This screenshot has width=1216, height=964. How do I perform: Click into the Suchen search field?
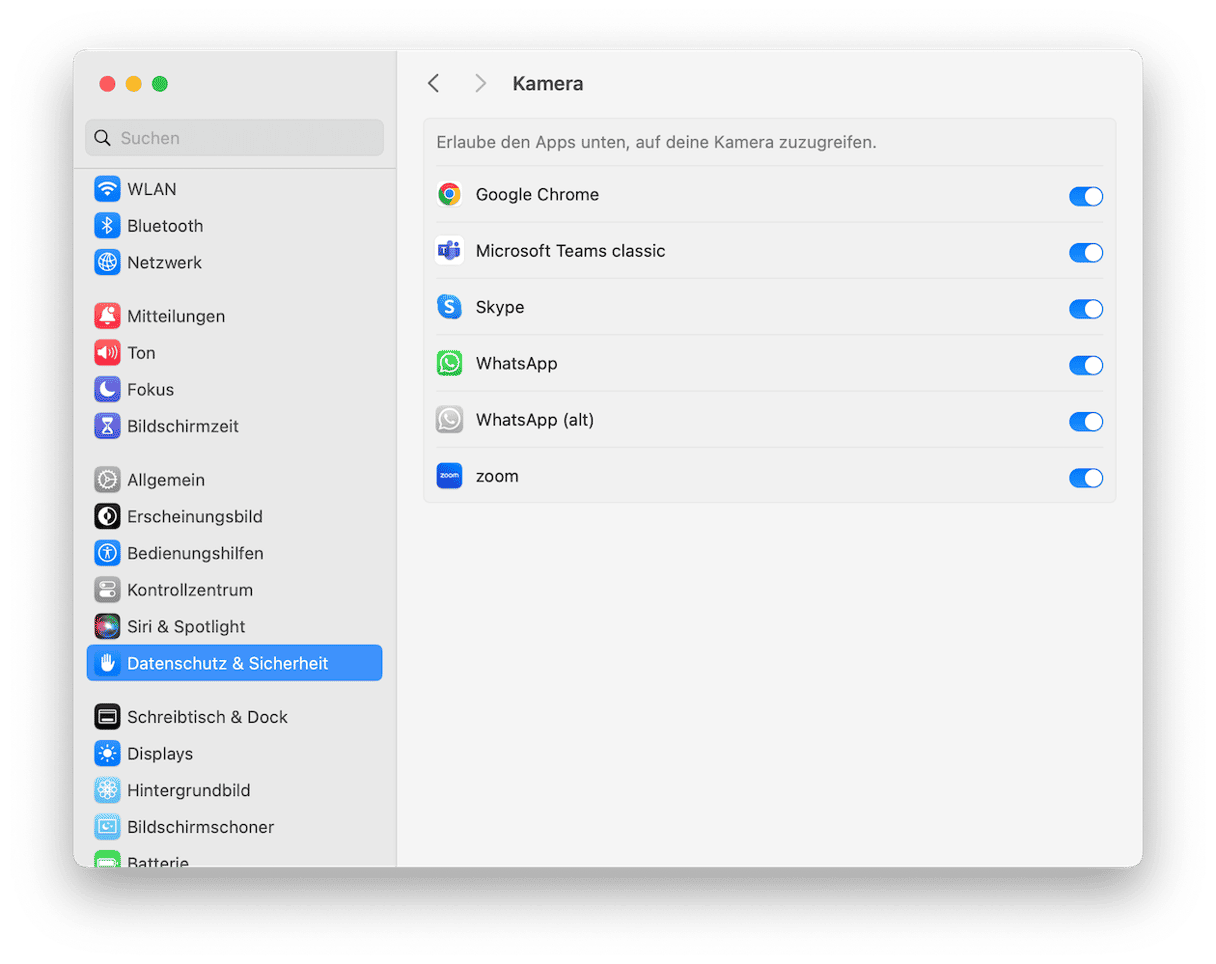pyautogui.click(x=234, y=138)
